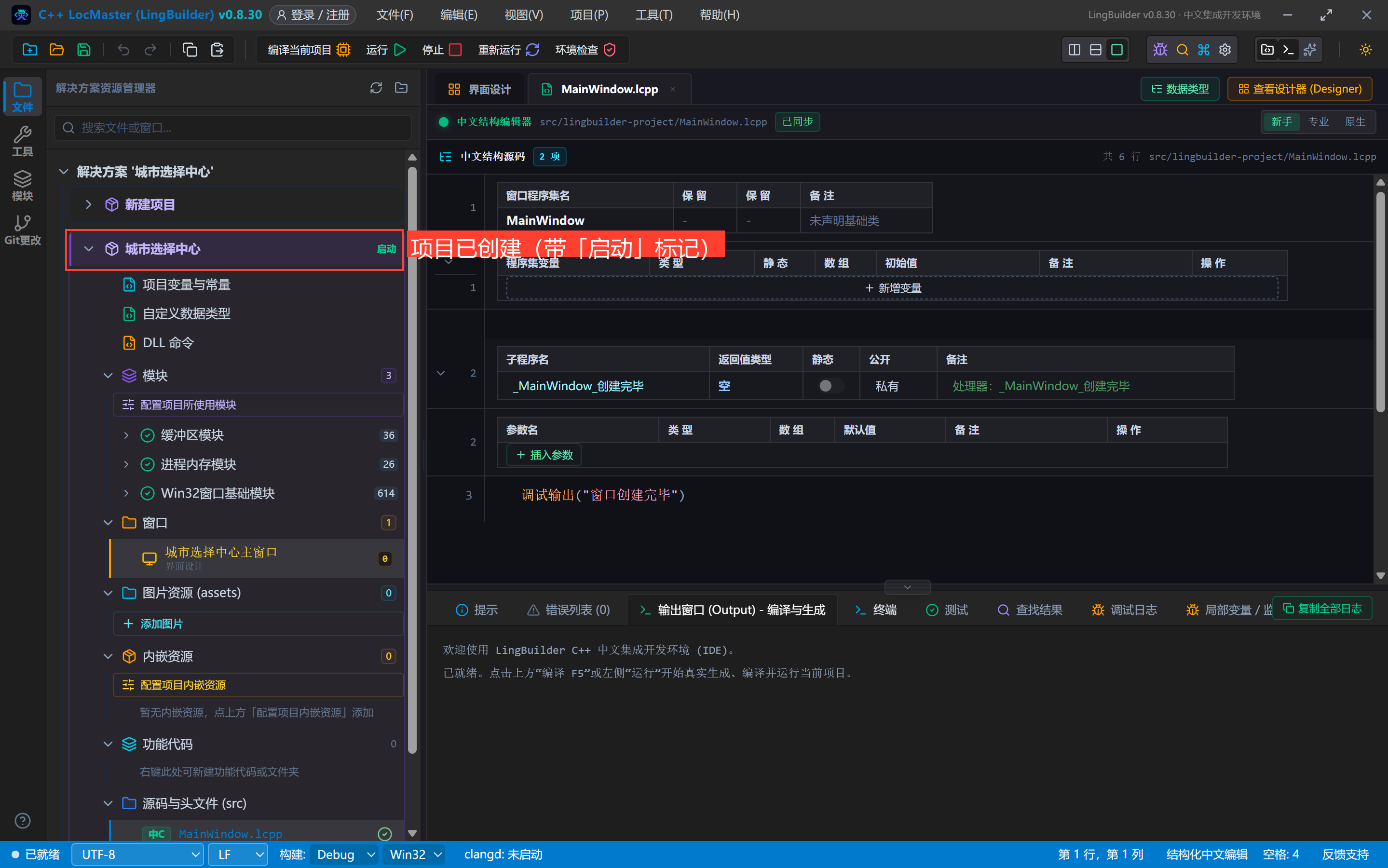The height and width of the screenshot is (868, 1388).
Task: Click the help question mark icon
Action: pos(22,820)
